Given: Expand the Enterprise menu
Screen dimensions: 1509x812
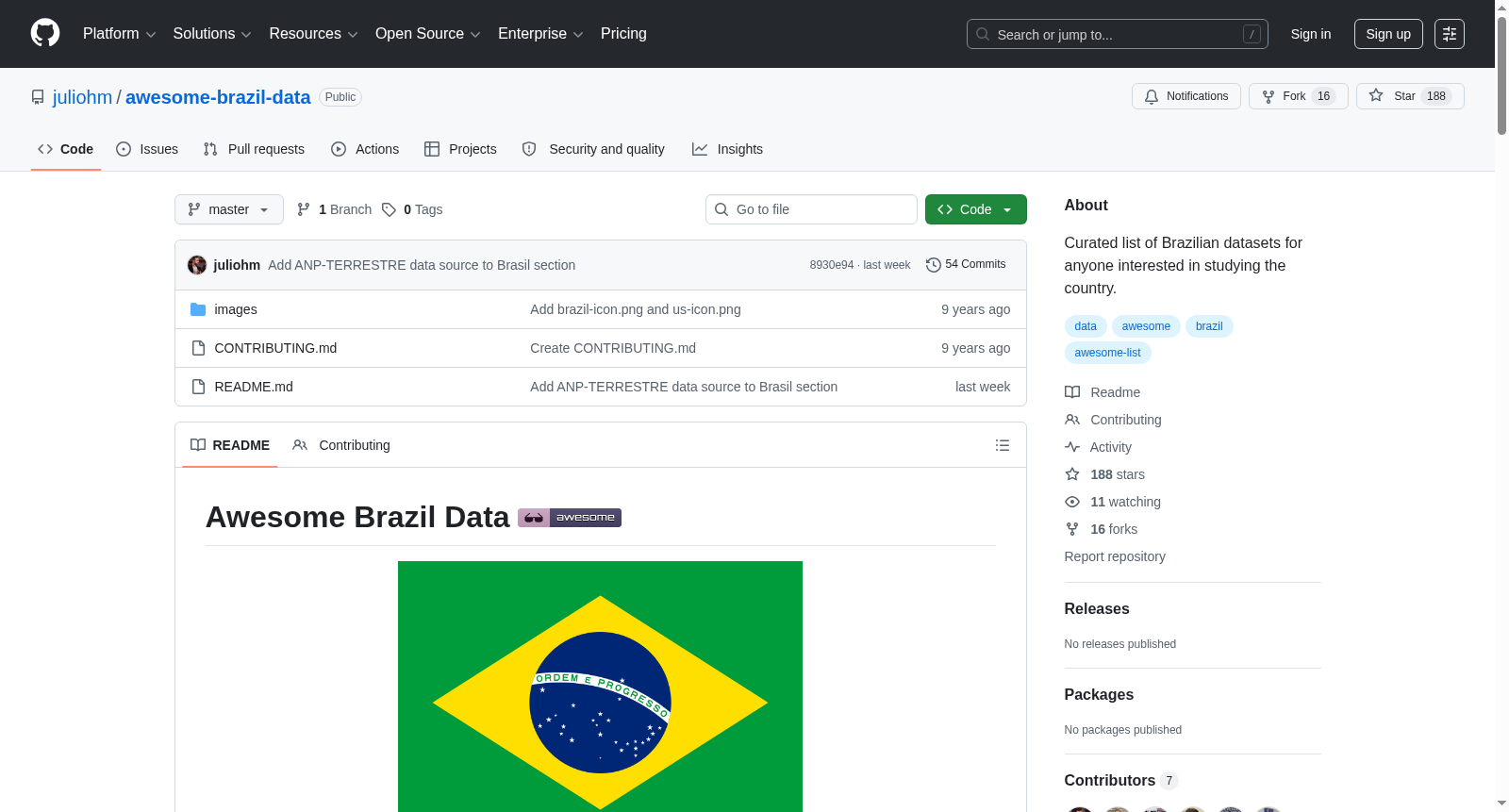Looking at the screenshot, I should (540, 34).
